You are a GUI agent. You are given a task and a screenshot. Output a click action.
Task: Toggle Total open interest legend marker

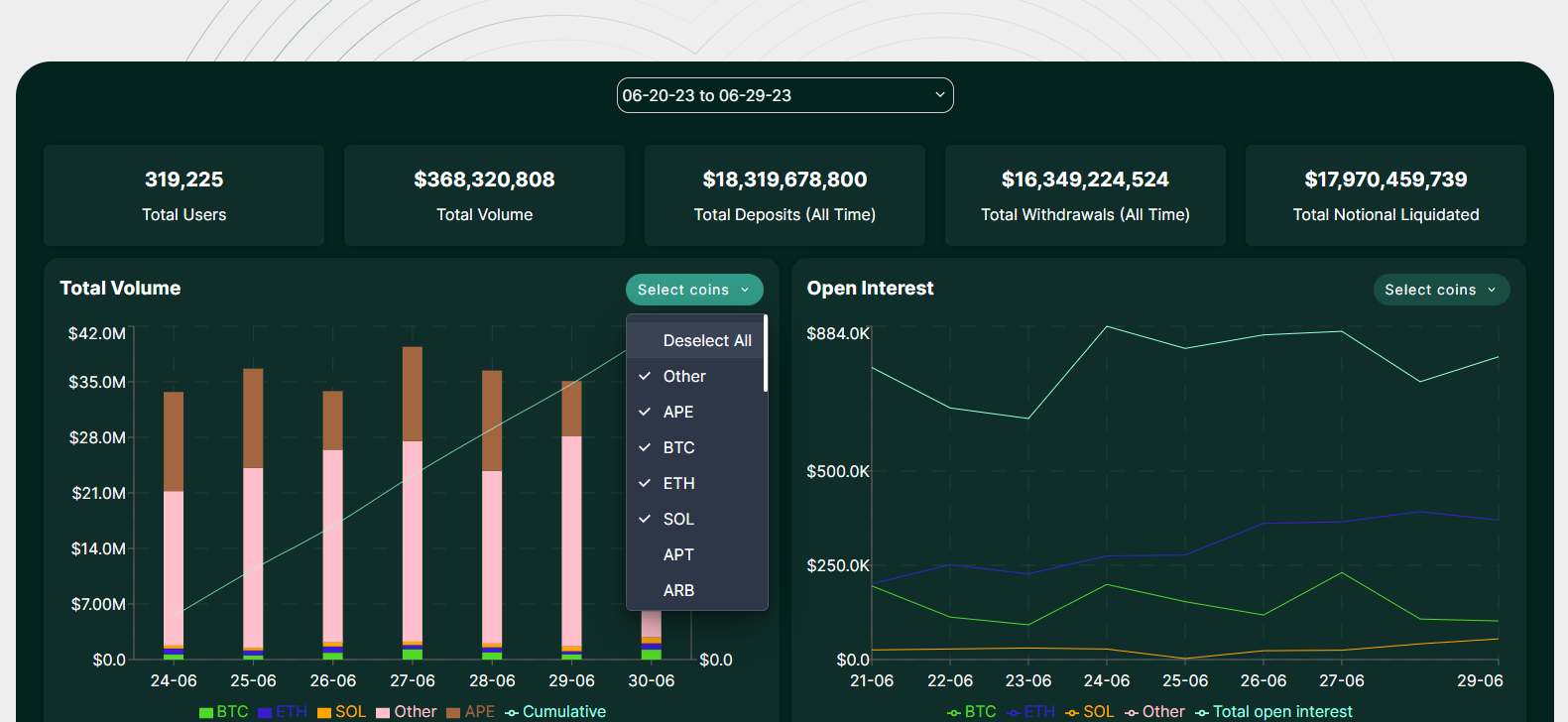[x=1202, y=712]
